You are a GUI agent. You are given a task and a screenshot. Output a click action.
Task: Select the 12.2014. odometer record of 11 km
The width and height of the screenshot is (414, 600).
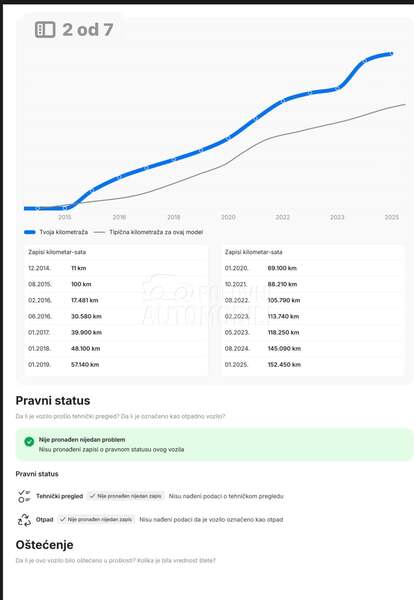pos(116,268)
